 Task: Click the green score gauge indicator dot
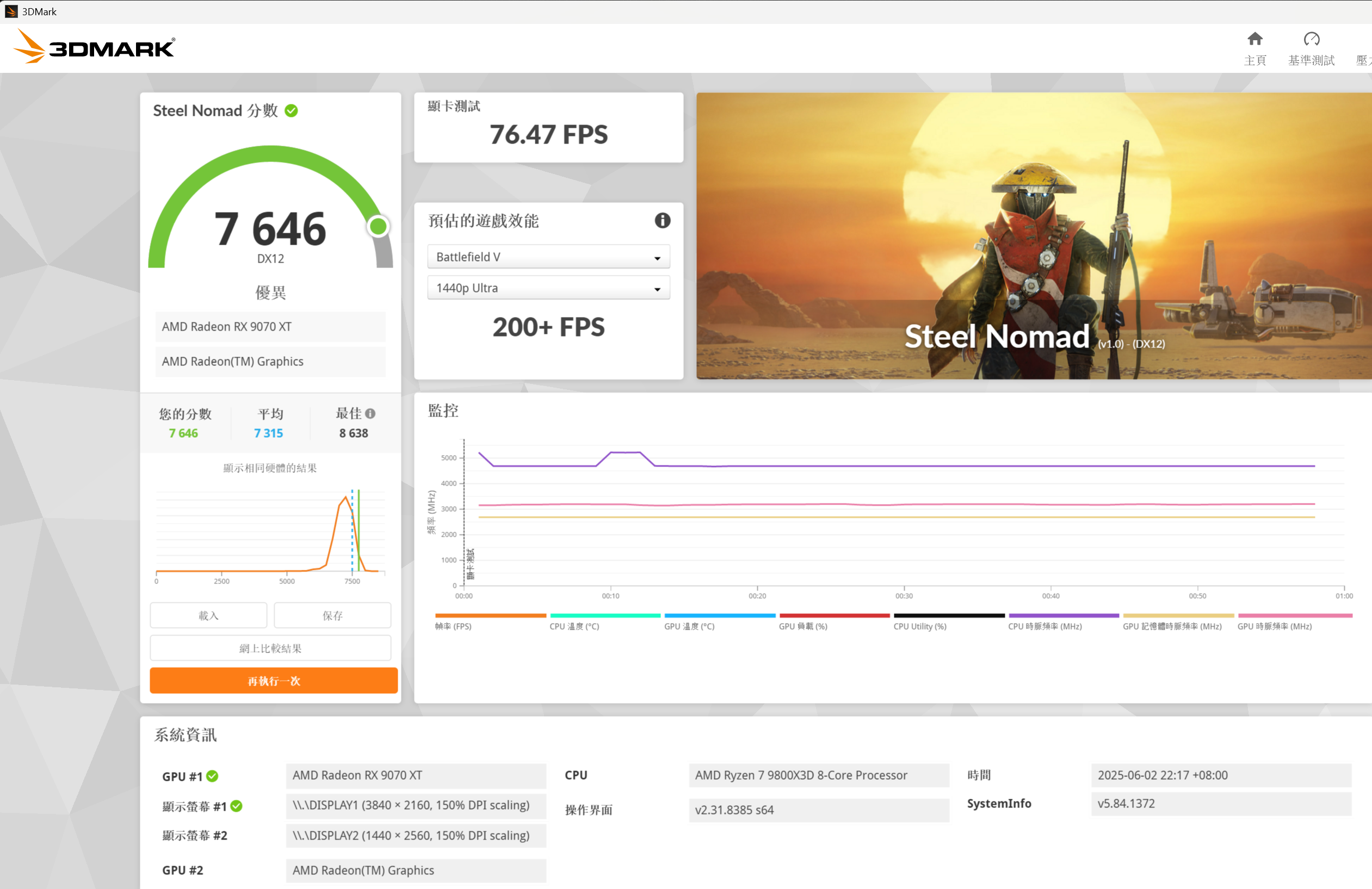point(378,226)
